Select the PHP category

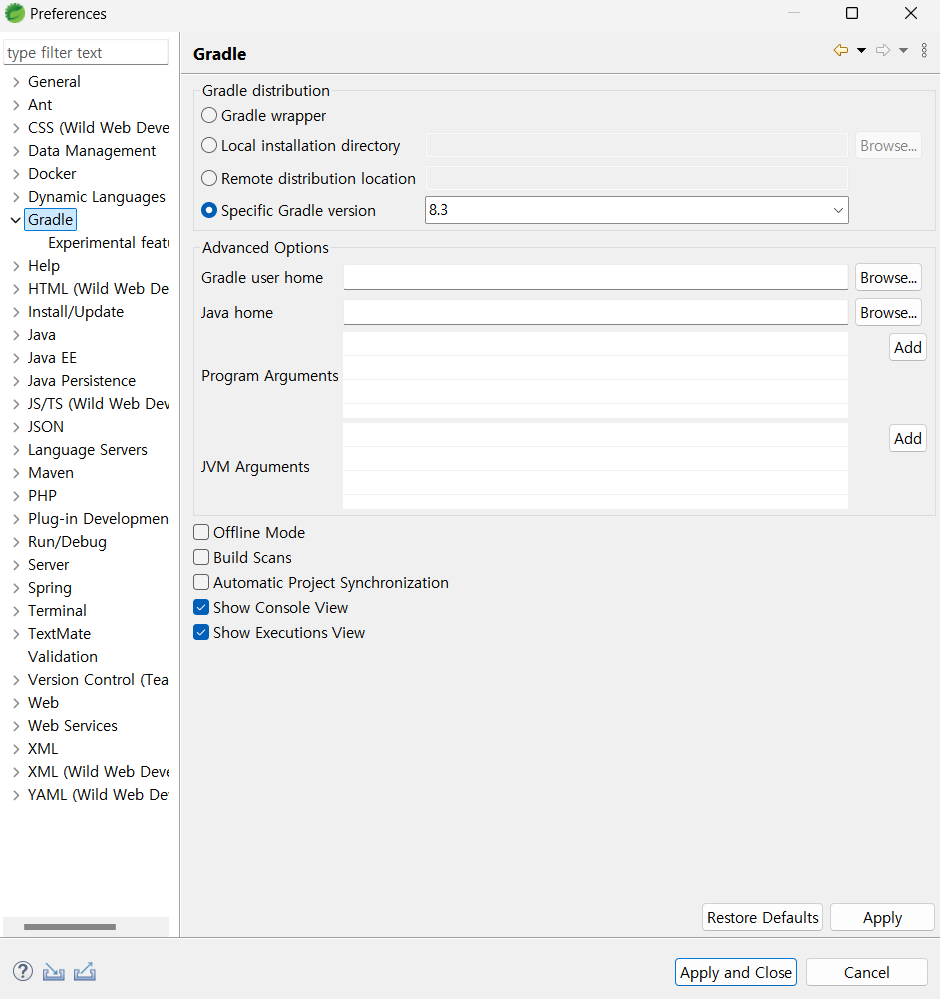click(x=42, y=496)
